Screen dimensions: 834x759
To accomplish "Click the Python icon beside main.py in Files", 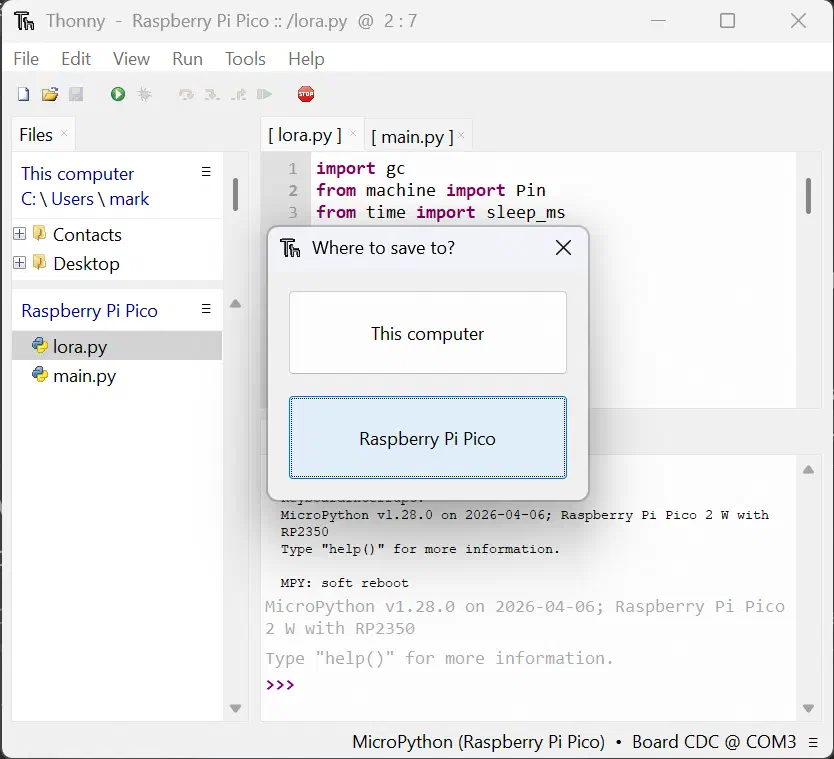I will coord(40,375).
